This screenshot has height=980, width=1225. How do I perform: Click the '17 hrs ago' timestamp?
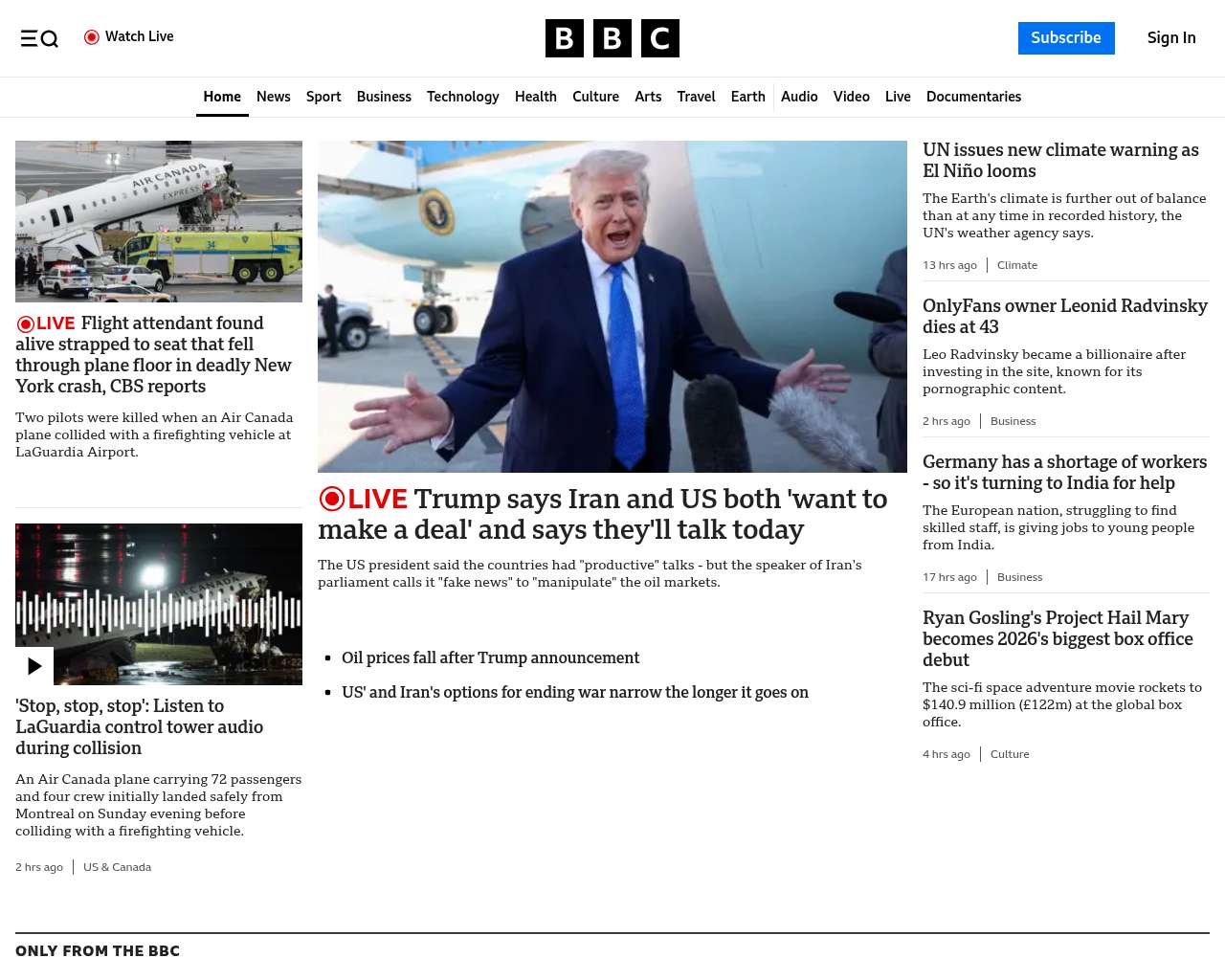pos(949,577)
